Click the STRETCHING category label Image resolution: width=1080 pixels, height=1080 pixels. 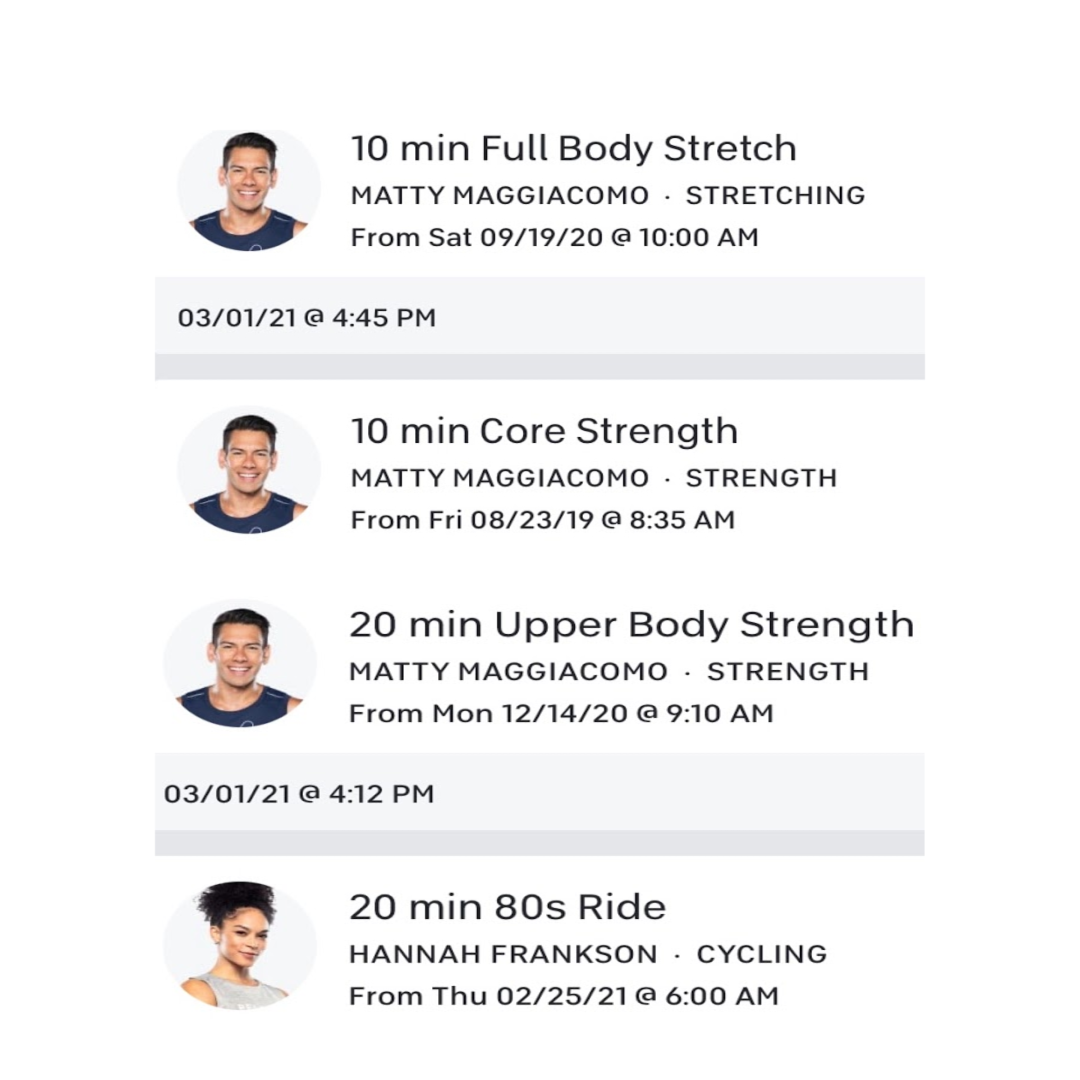point(775,196)
